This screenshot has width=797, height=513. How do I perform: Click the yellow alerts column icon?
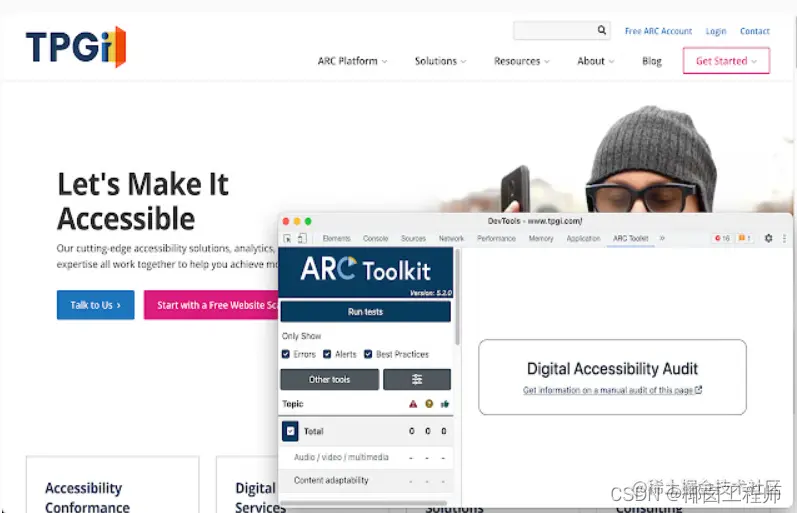(429, 404)
